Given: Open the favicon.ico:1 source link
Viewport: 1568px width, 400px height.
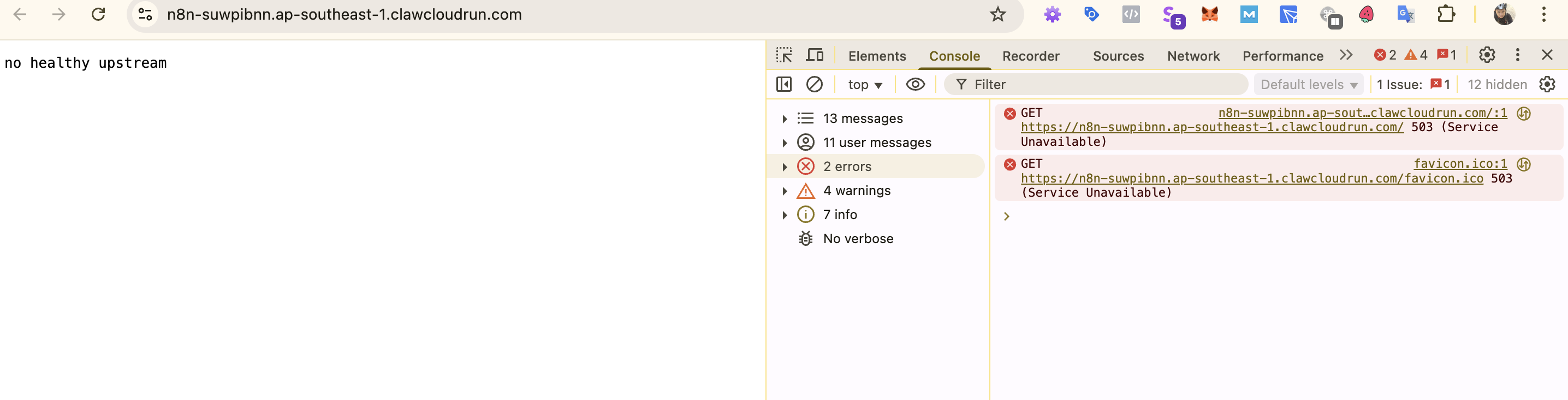Looking at the screenshot, I should [1460, 164].
